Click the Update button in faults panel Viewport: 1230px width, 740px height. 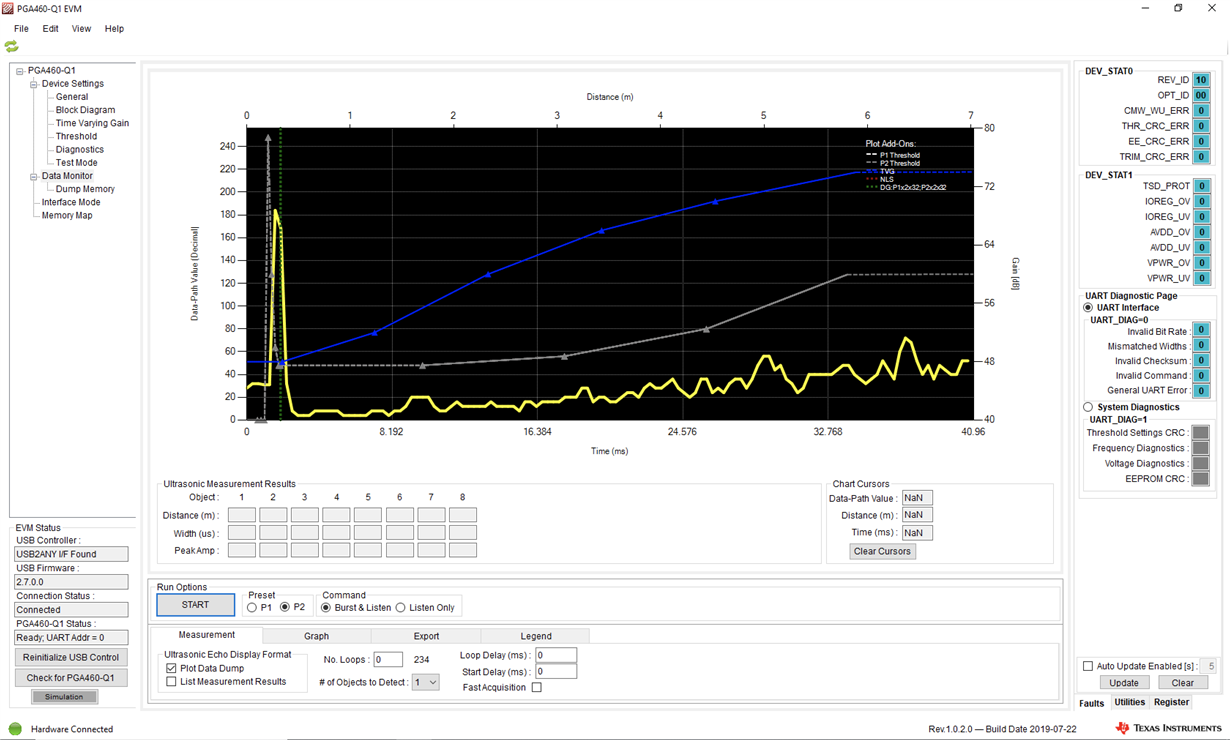[x=1124, y=683]
